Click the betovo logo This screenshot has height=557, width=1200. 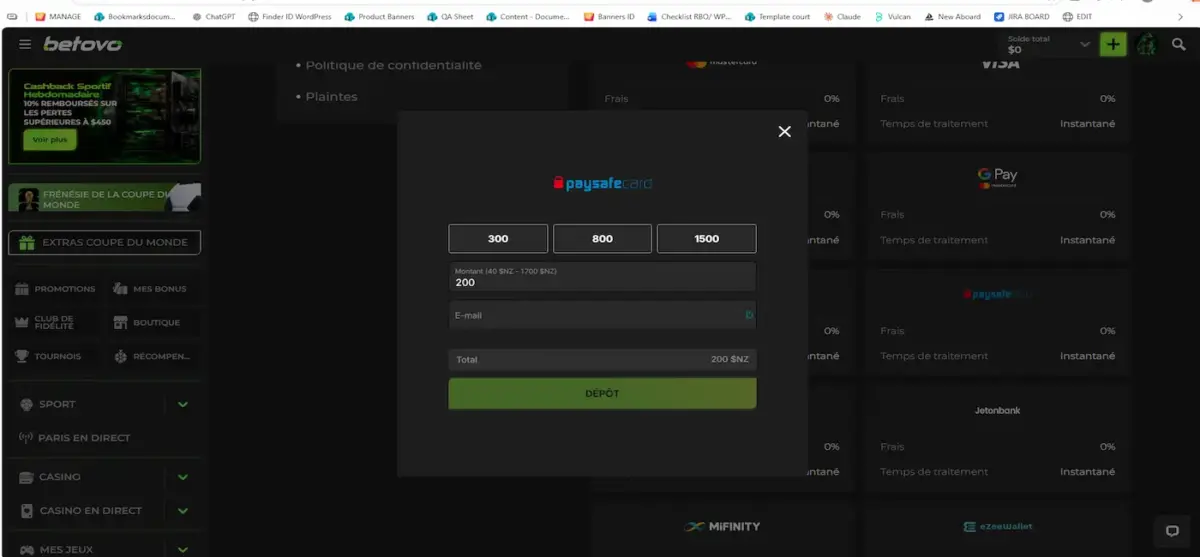(x=82, y=45)
